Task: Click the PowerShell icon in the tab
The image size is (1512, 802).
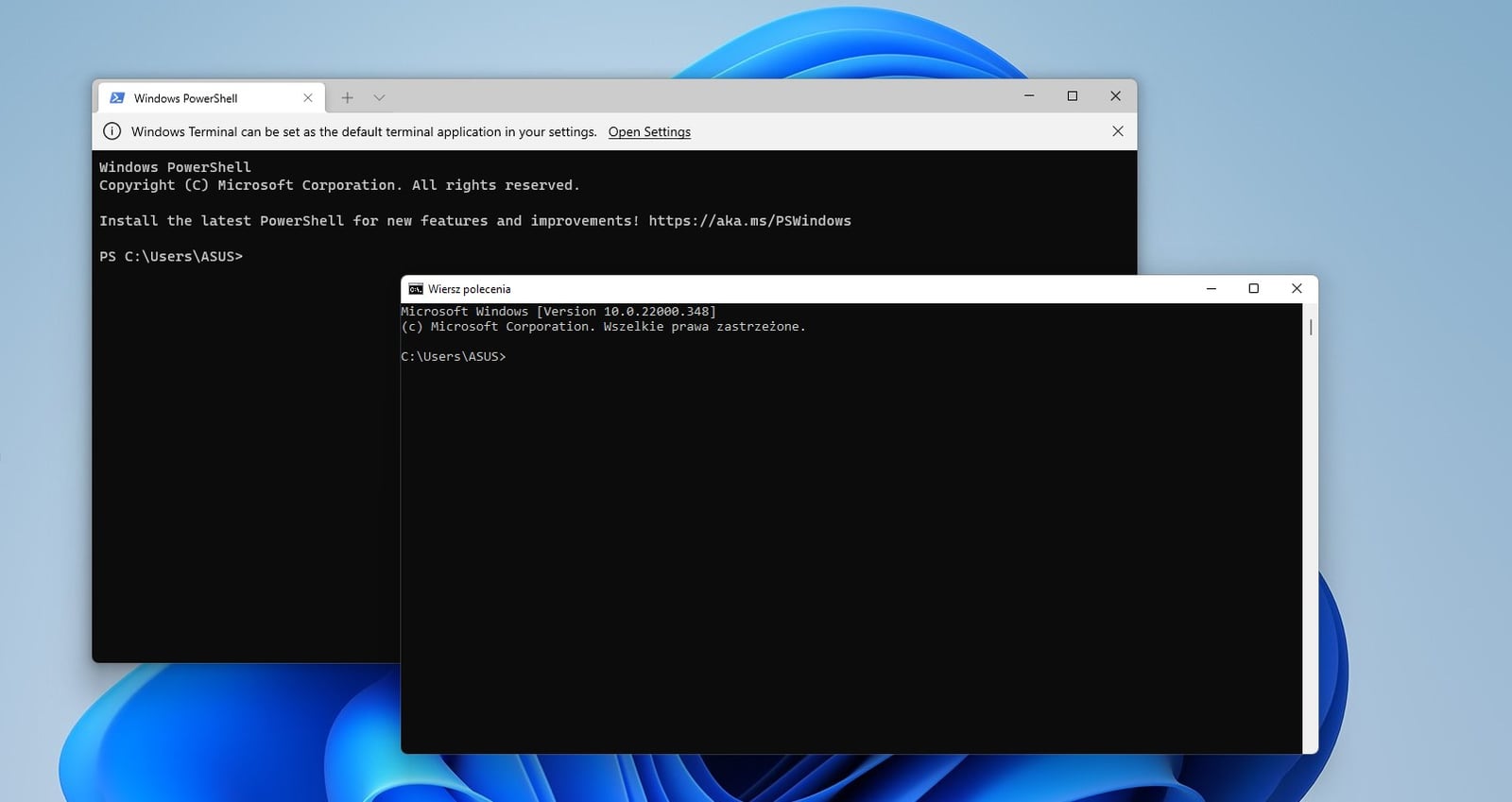Action: [x=117, y=98]
